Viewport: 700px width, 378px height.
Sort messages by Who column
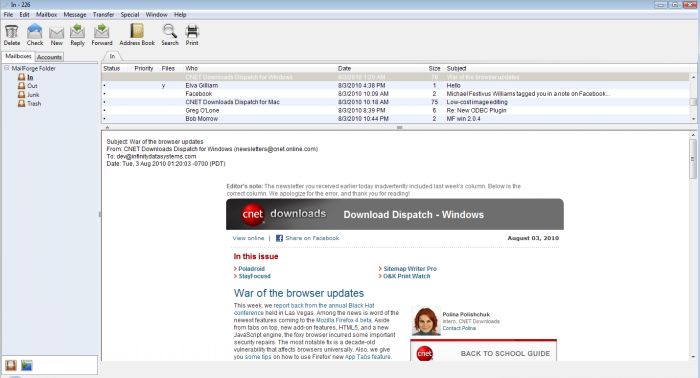192,68
